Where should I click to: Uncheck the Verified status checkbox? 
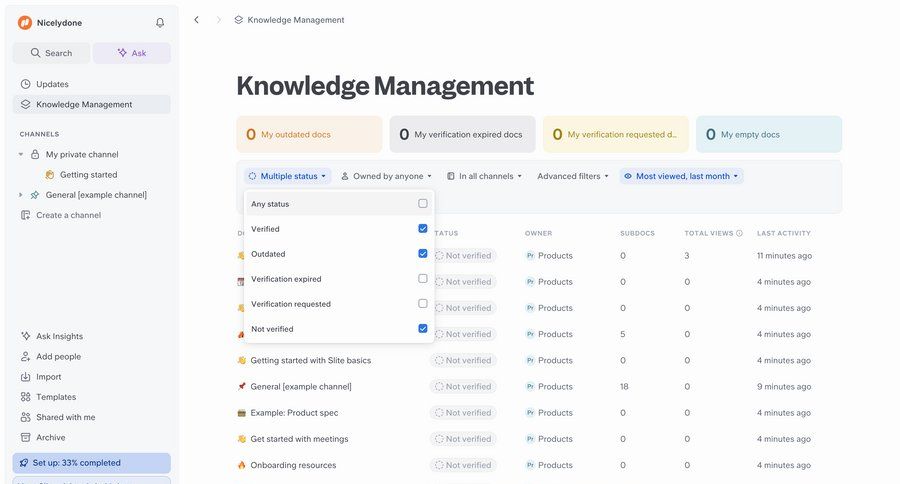[422, 229]
